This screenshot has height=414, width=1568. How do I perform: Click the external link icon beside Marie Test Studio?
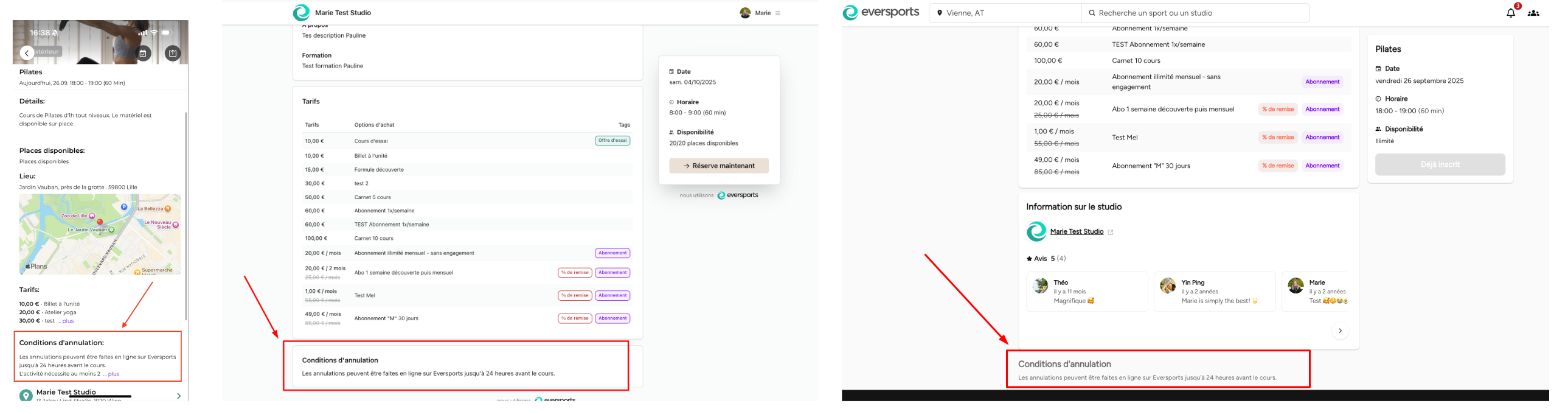coord(1110,233)
